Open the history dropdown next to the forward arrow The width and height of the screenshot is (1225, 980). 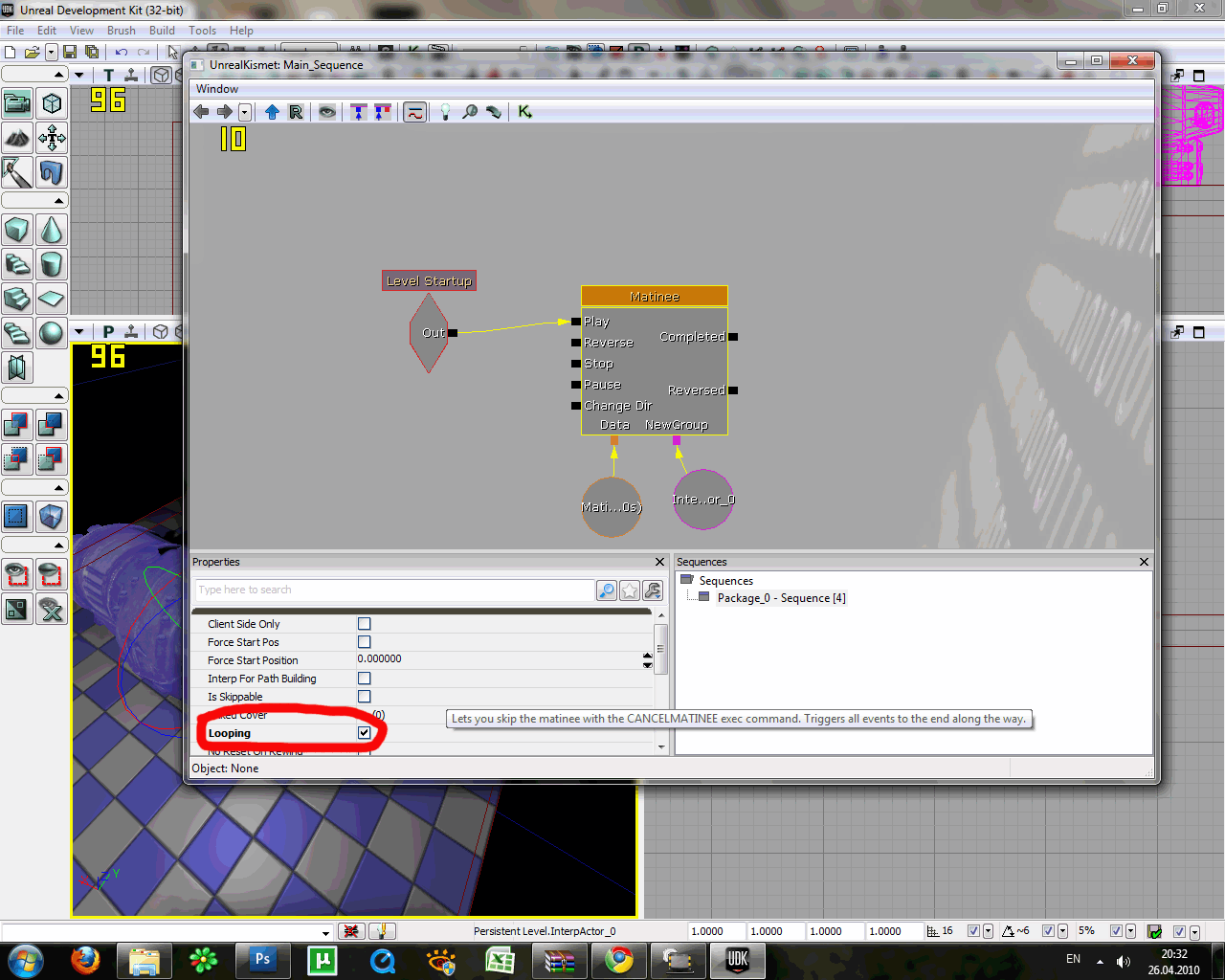(x=245, y=112)
